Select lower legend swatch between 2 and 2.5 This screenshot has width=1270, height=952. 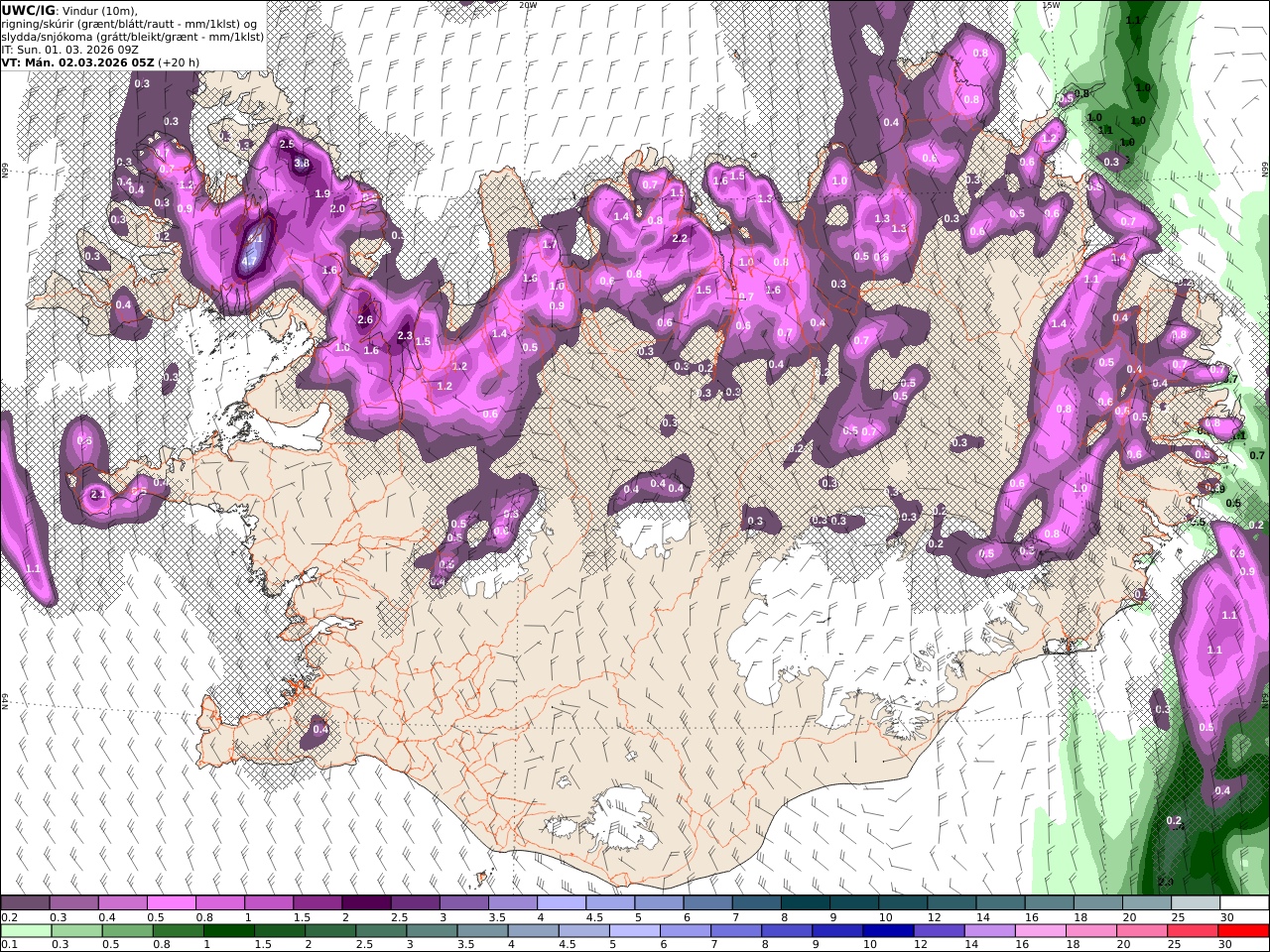click(x=330, y=931)
